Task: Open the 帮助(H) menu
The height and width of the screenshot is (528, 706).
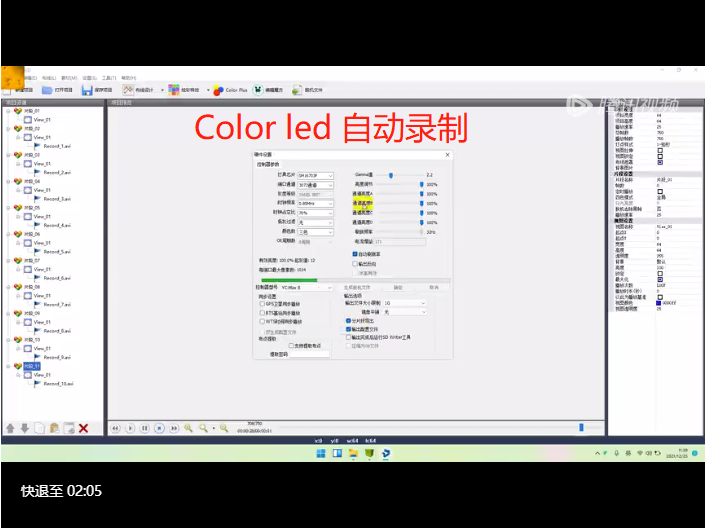Action: coord(128,78)
